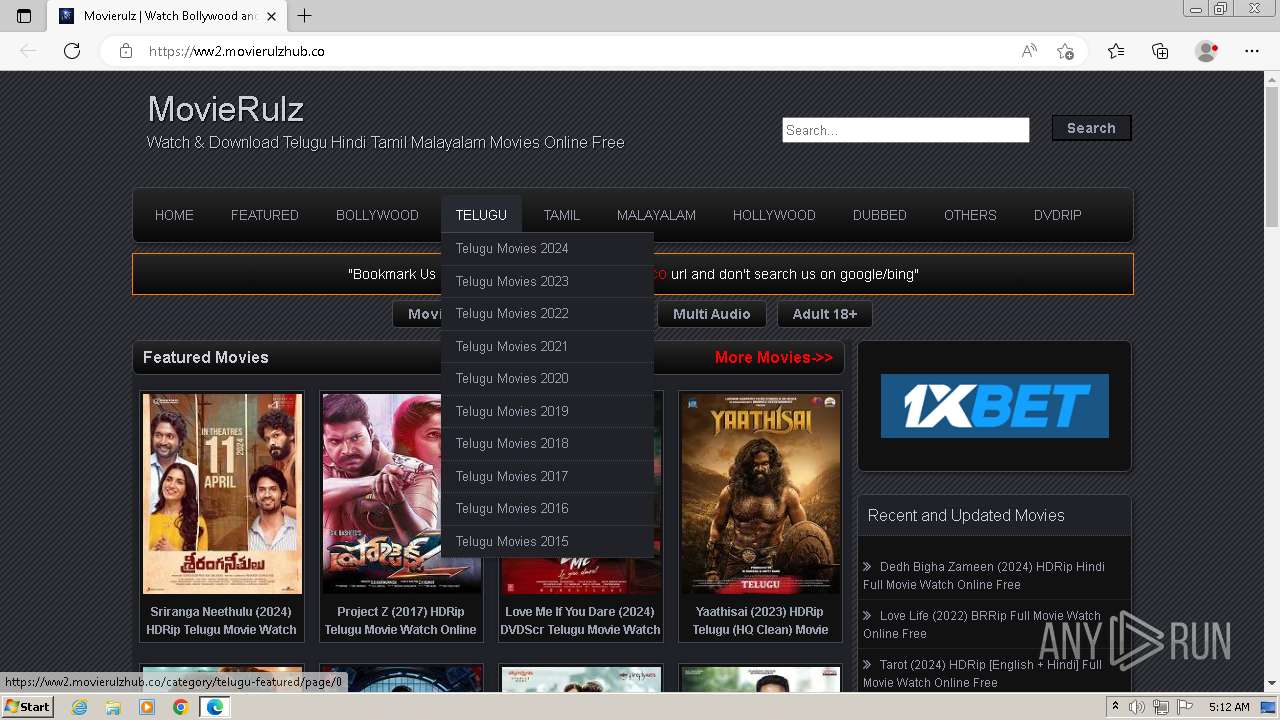This screenshot has height=720, width=1280.
Task: Select Telugu Movies 2018 from dropdown
Action: [x=547, y=443]
